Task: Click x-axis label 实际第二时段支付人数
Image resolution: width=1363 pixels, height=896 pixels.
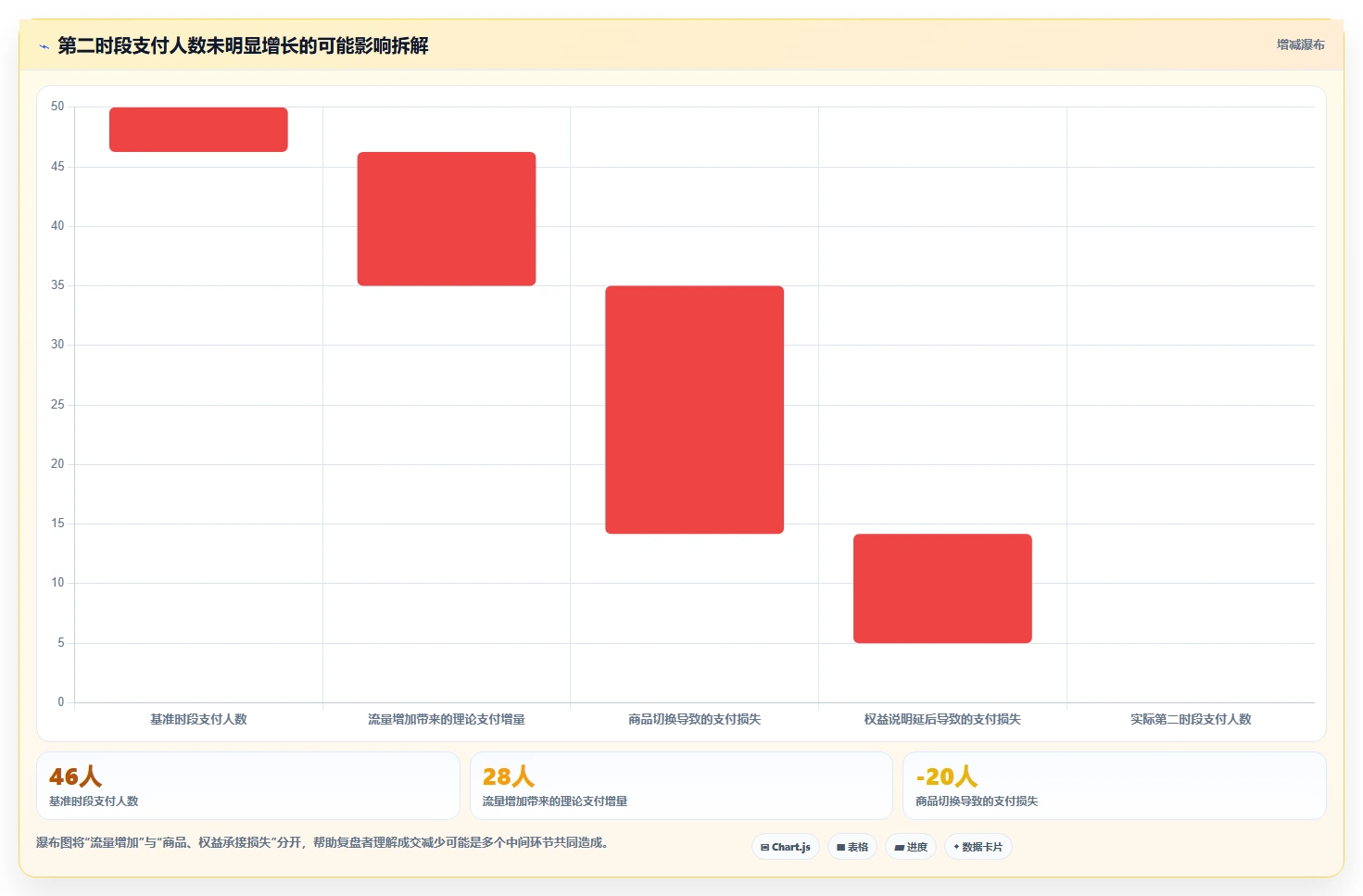Action: (1191, 719)
